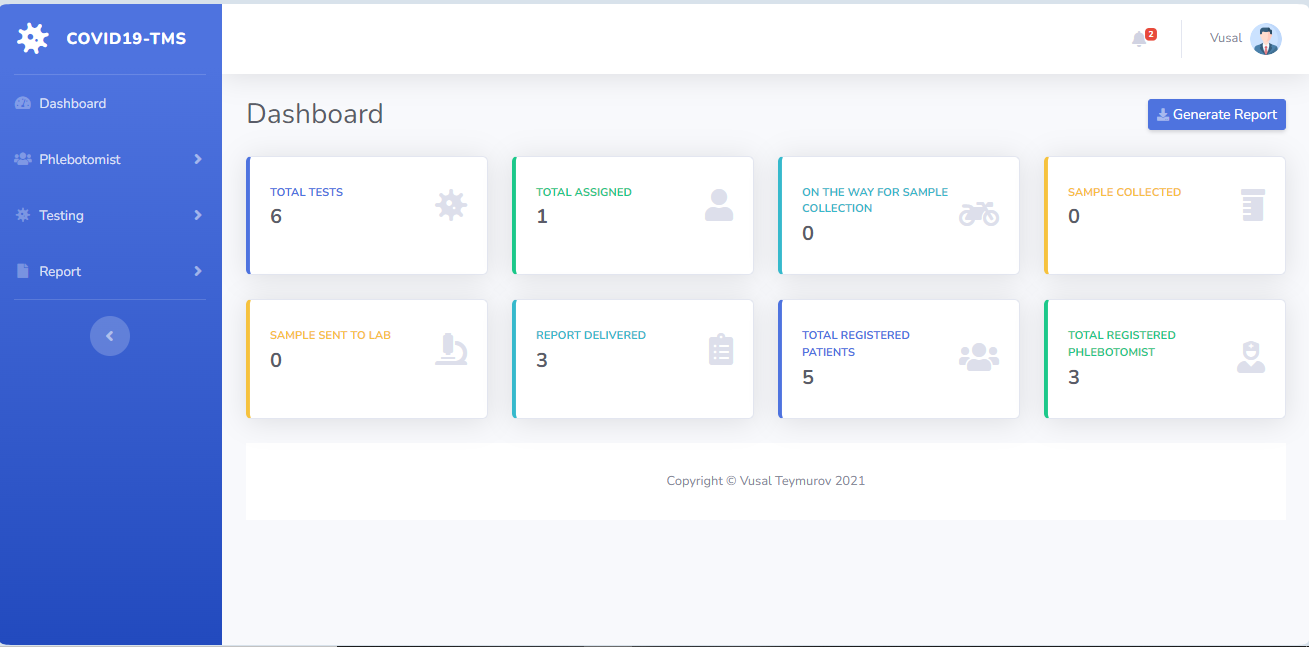1309x647 pixels.
Task: Open the Dashboard menu item
Action: tap(72, 103)
